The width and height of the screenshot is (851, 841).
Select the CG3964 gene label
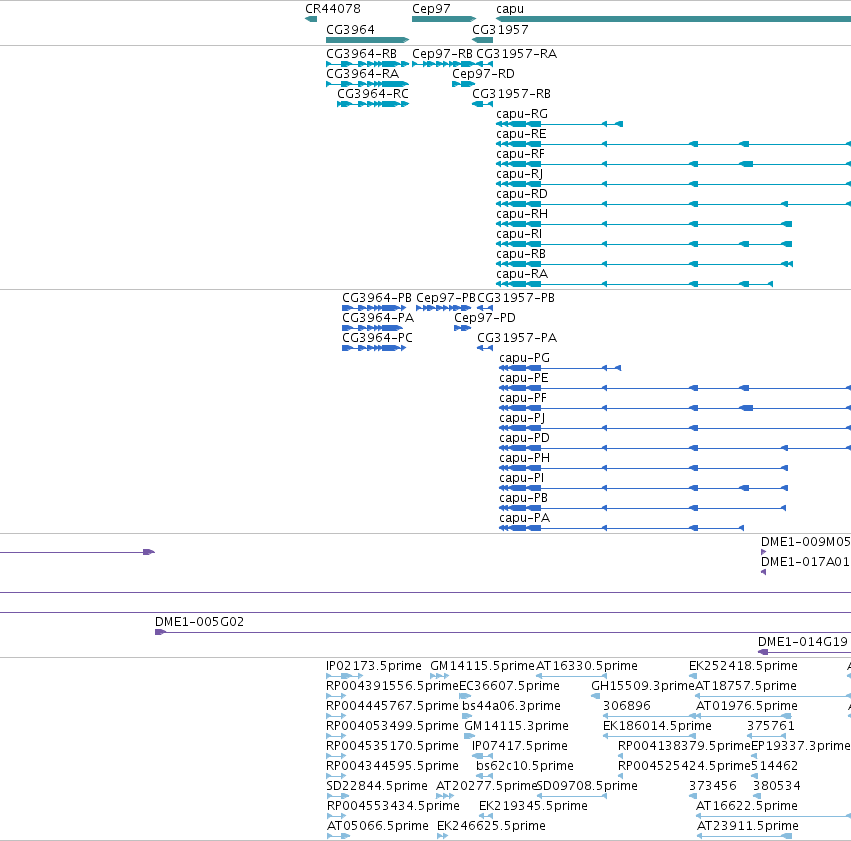(350, 29)
